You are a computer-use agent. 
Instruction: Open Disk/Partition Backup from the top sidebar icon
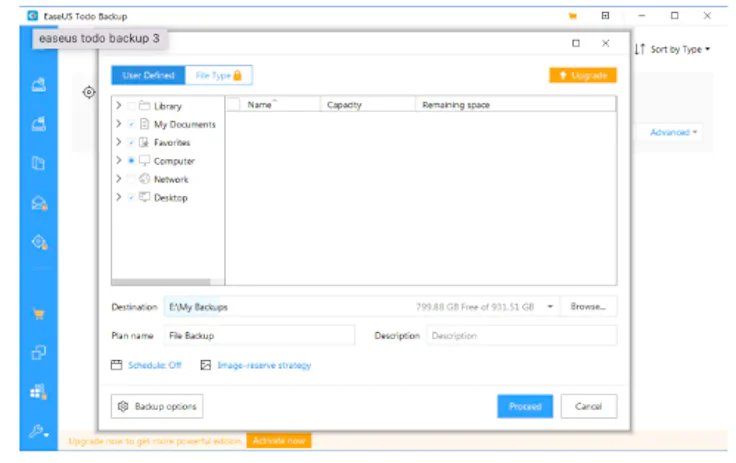(x=39, y=85)
